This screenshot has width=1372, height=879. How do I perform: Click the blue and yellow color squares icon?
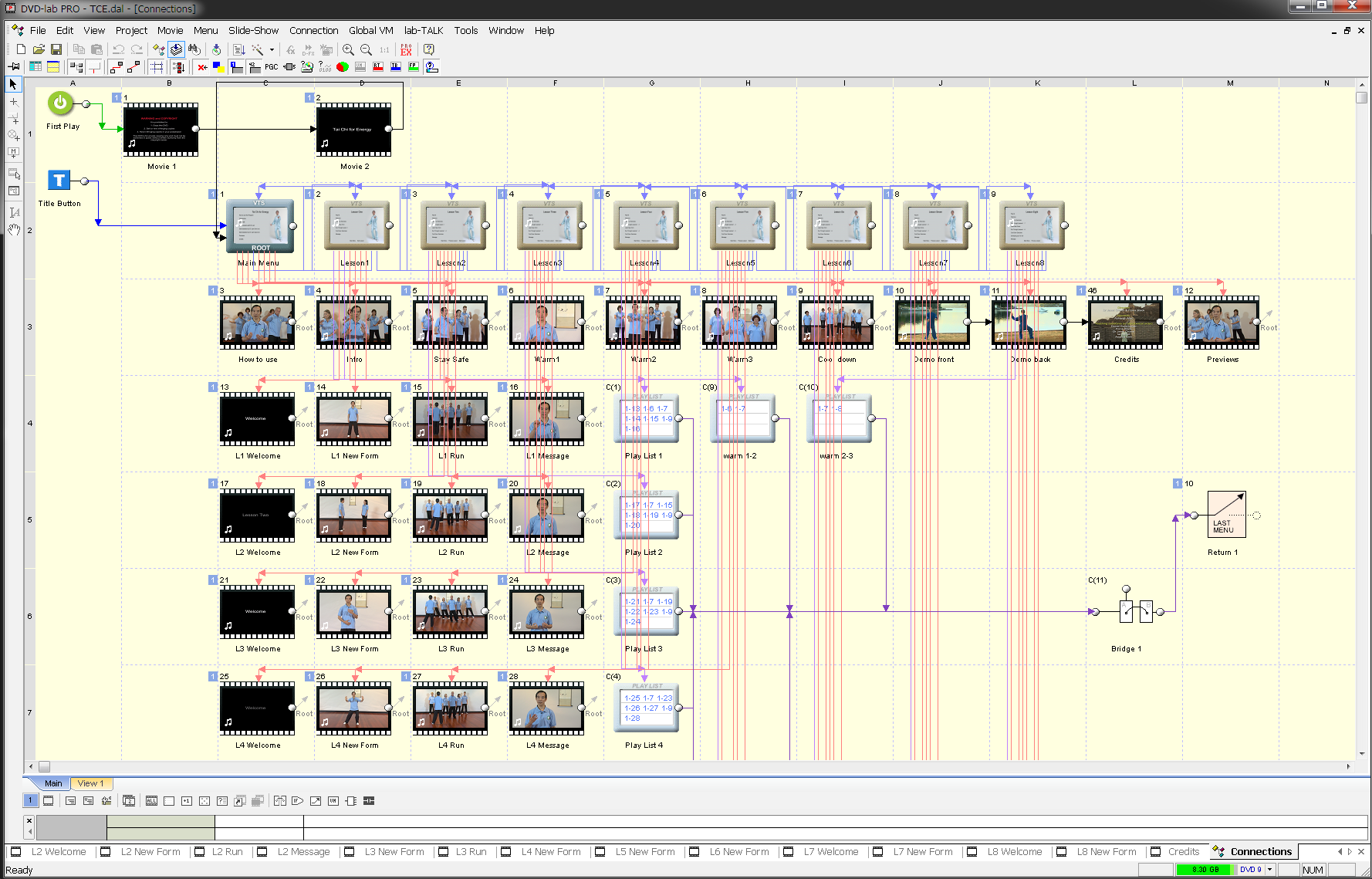(218, 67)
